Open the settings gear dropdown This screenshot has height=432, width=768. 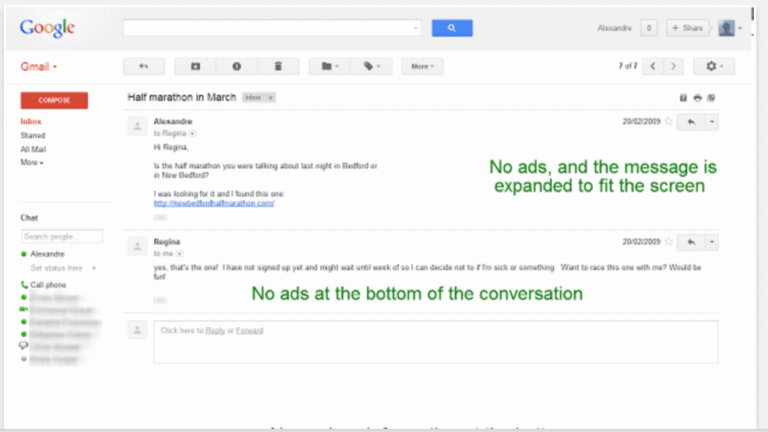tap(714, 66)
